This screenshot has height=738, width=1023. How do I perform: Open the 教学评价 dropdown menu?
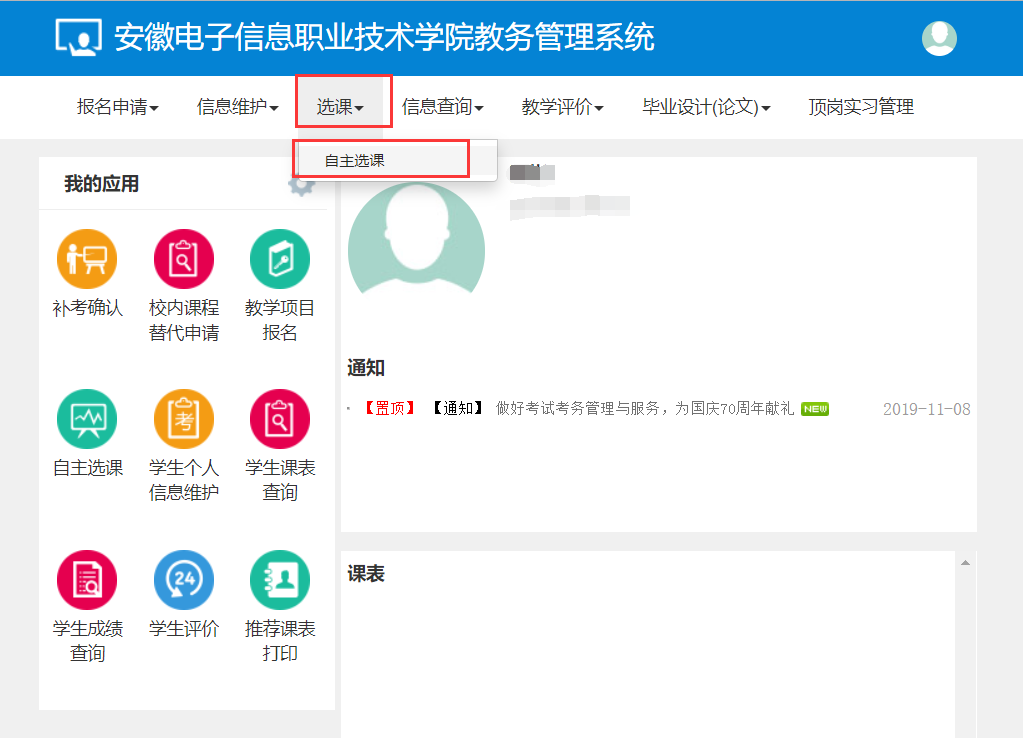[x=562, y=107]
